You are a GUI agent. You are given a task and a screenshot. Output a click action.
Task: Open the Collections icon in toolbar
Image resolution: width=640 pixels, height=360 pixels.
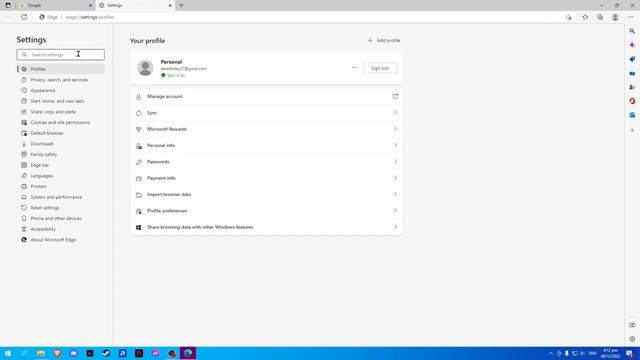pos(600,17)
